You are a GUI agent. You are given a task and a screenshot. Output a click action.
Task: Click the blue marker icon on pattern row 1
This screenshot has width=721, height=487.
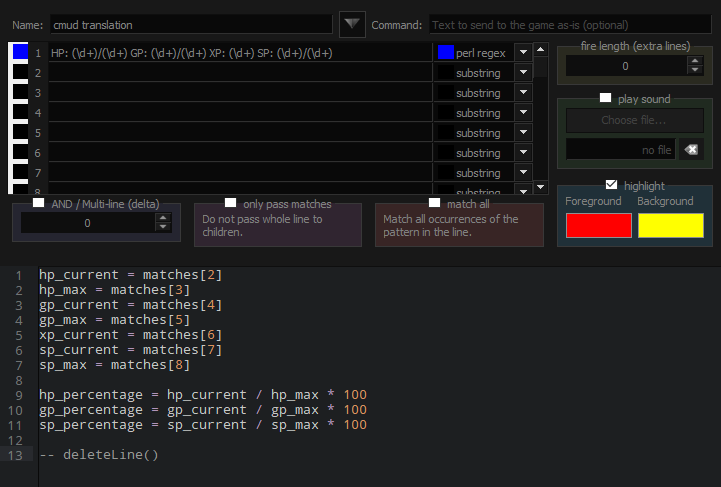[x=20, y=52]
